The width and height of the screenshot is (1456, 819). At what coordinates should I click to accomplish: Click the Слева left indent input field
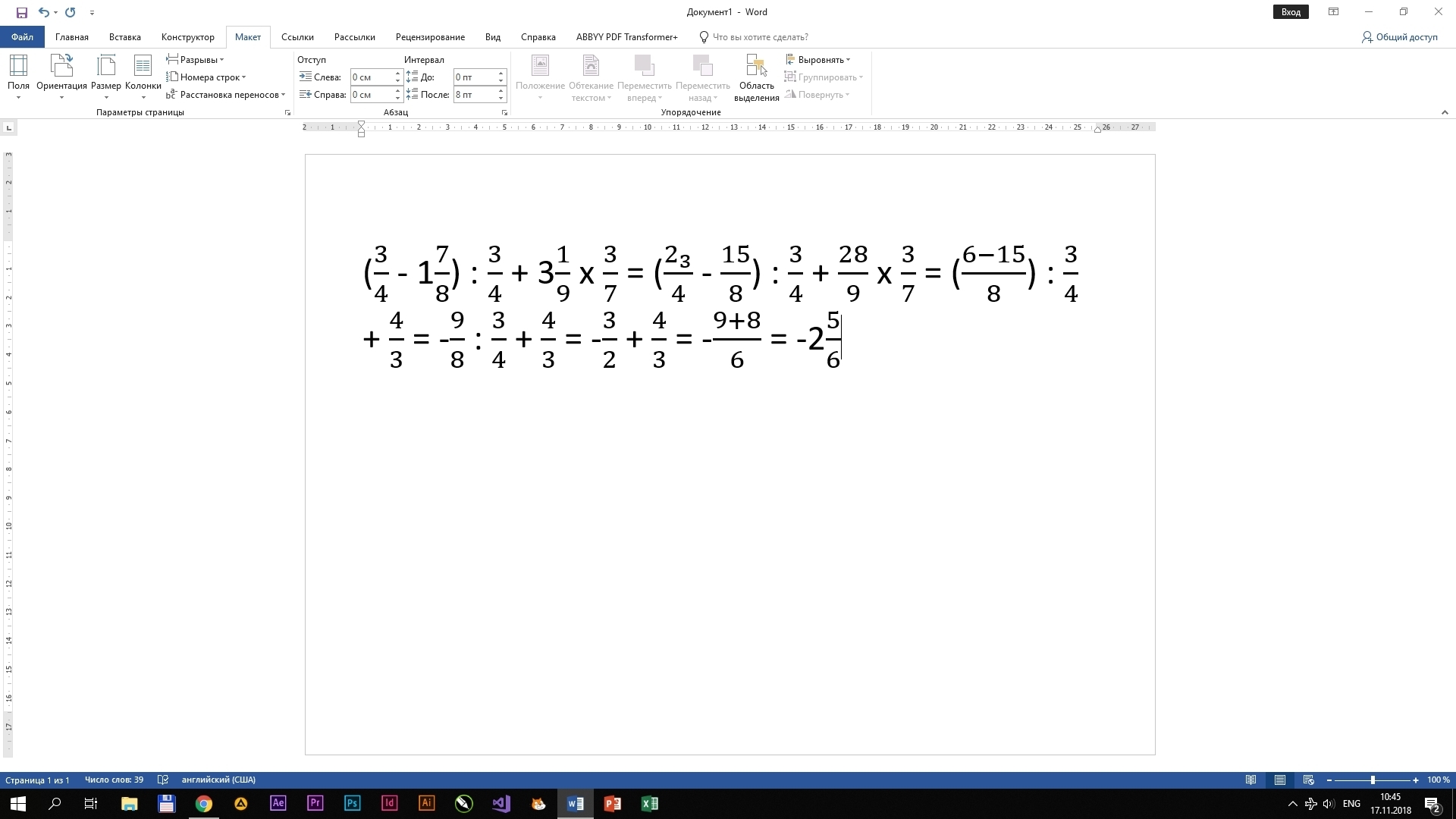(x=371, y=77)
